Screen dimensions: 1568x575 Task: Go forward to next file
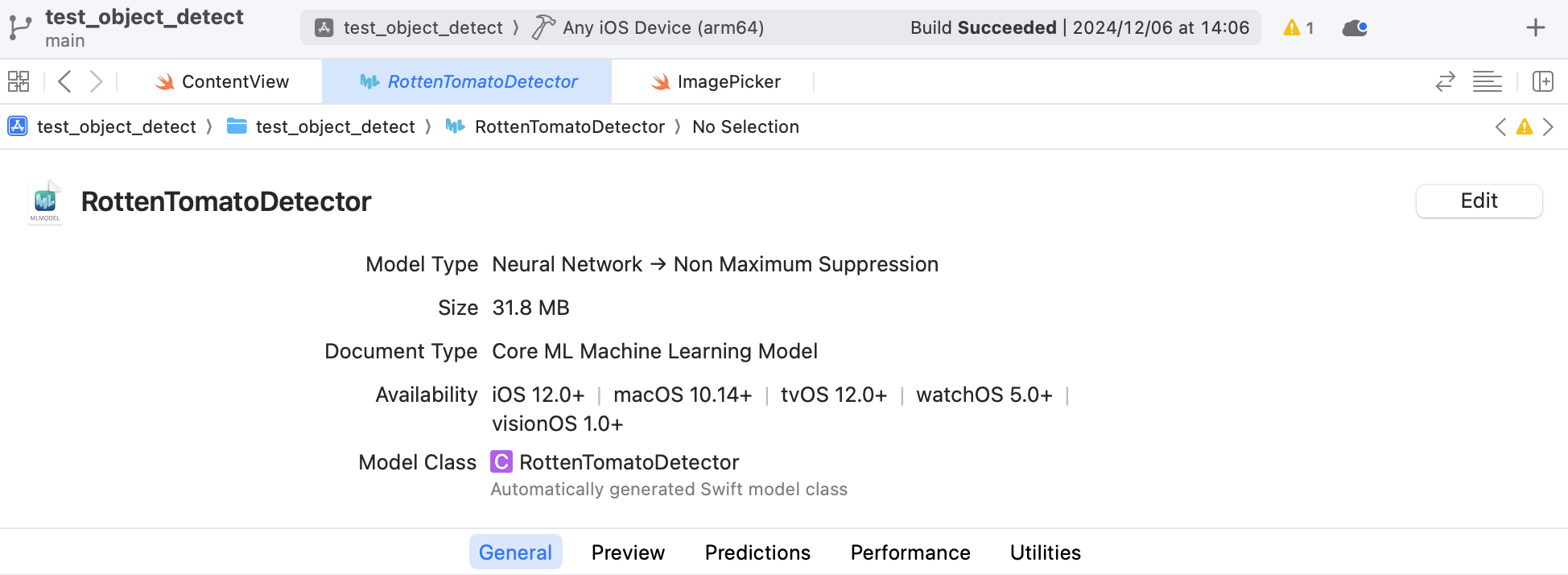click(96, 81)
